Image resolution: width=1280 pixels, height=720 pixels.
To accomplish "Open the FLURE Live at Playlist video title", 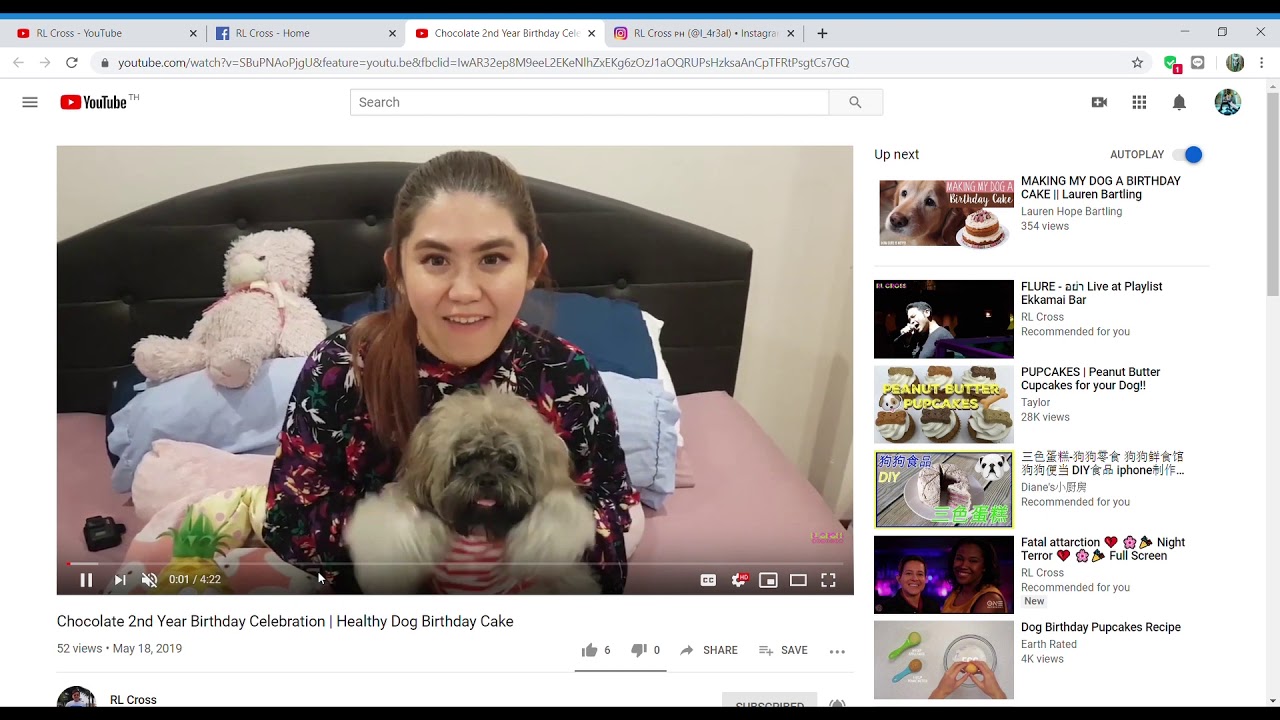I will pyautogui.click(x=1091, y=293).
